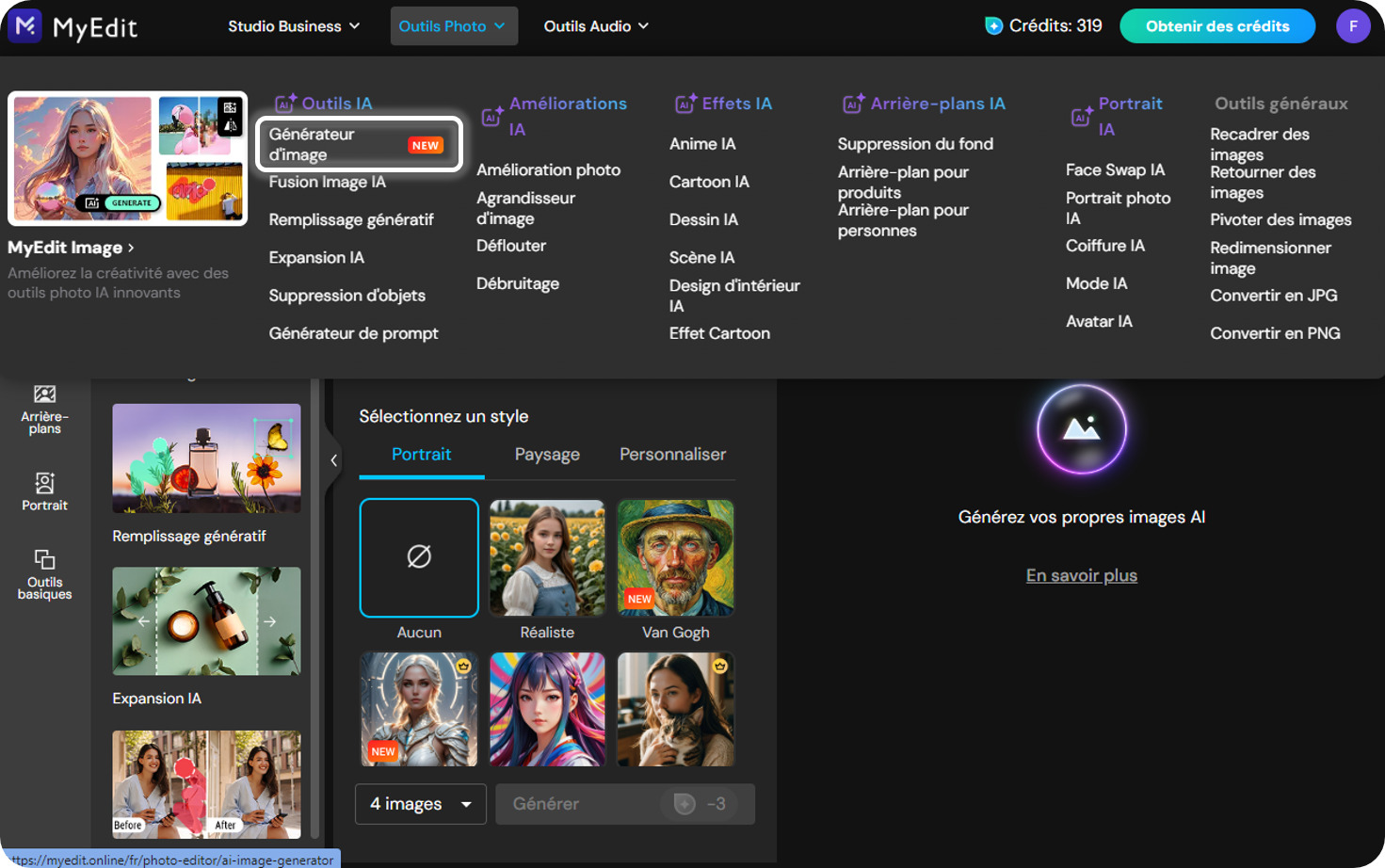Choose Amélioration photo
This screenshot has height=868, width=1385.
click(x=549, y=169)
